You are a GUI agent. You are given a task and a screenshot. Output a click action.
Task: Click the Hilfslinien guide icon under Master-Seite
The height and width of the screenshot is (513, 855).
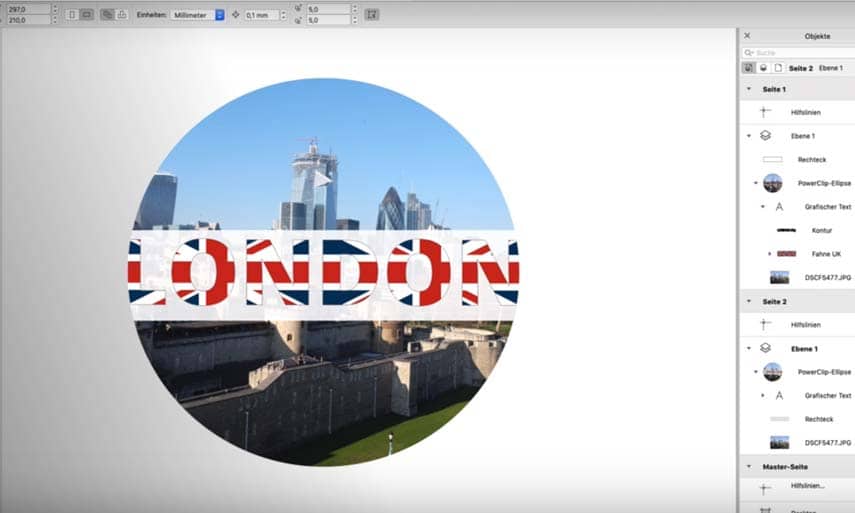pos(766,488)
